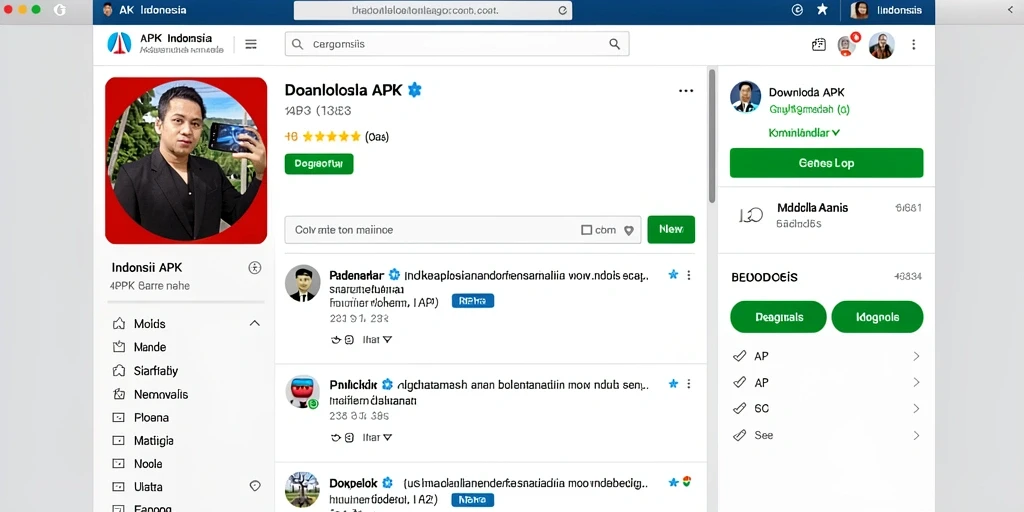Click the Pnlickdic author avatar
Viewport: 1024px width, 512px height.
303,392
